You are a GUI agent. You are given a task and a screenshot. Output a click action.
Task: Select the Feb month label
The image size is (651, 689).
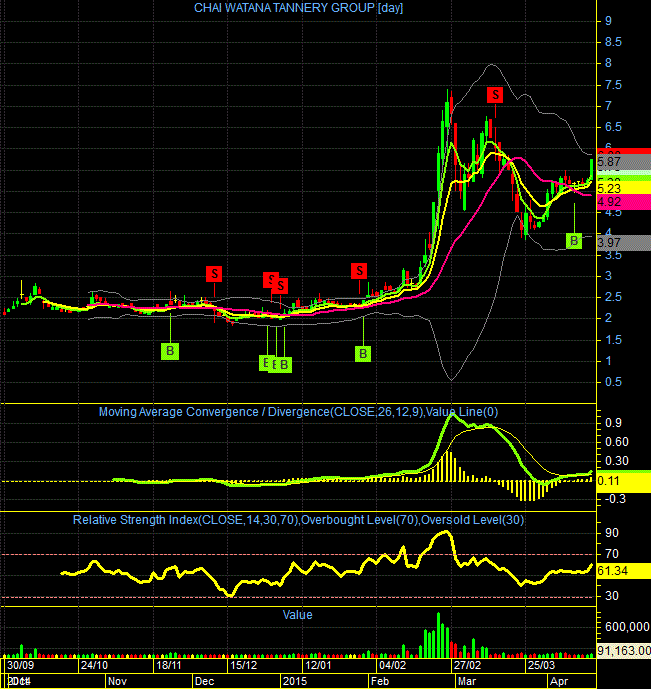click(380, 682)
